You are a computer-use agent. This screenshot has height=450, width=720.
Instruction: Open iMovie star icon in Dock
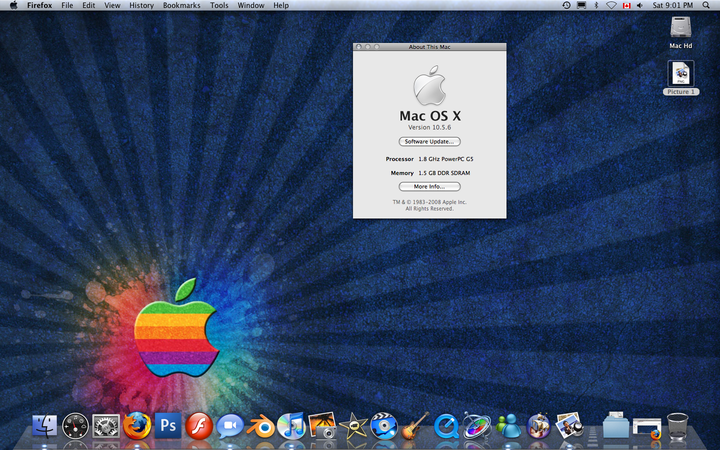[353, 426]
